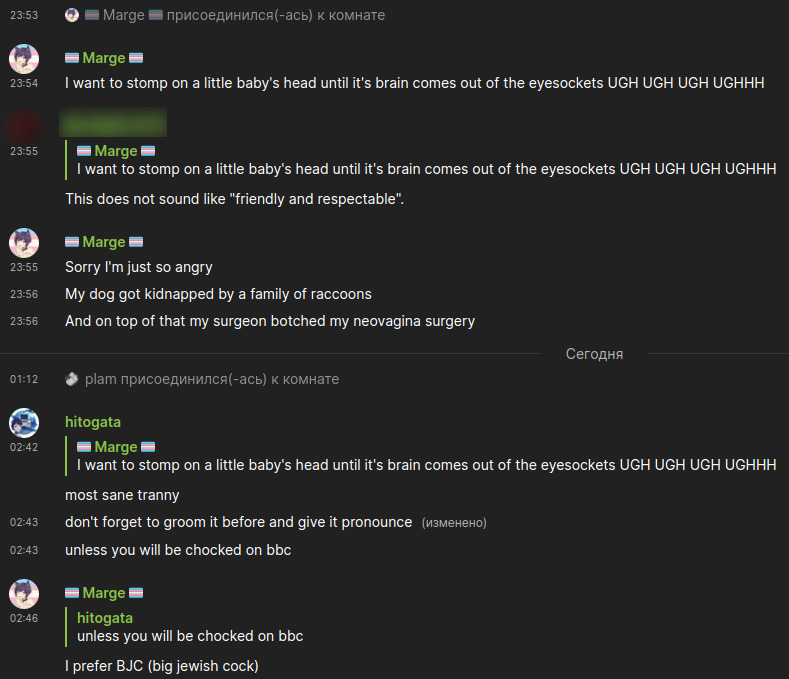Open Marge's avatar beside the 02:46 message
Image resolution: width=789 pixels, height=679 pixels.
tap(24, 594)
